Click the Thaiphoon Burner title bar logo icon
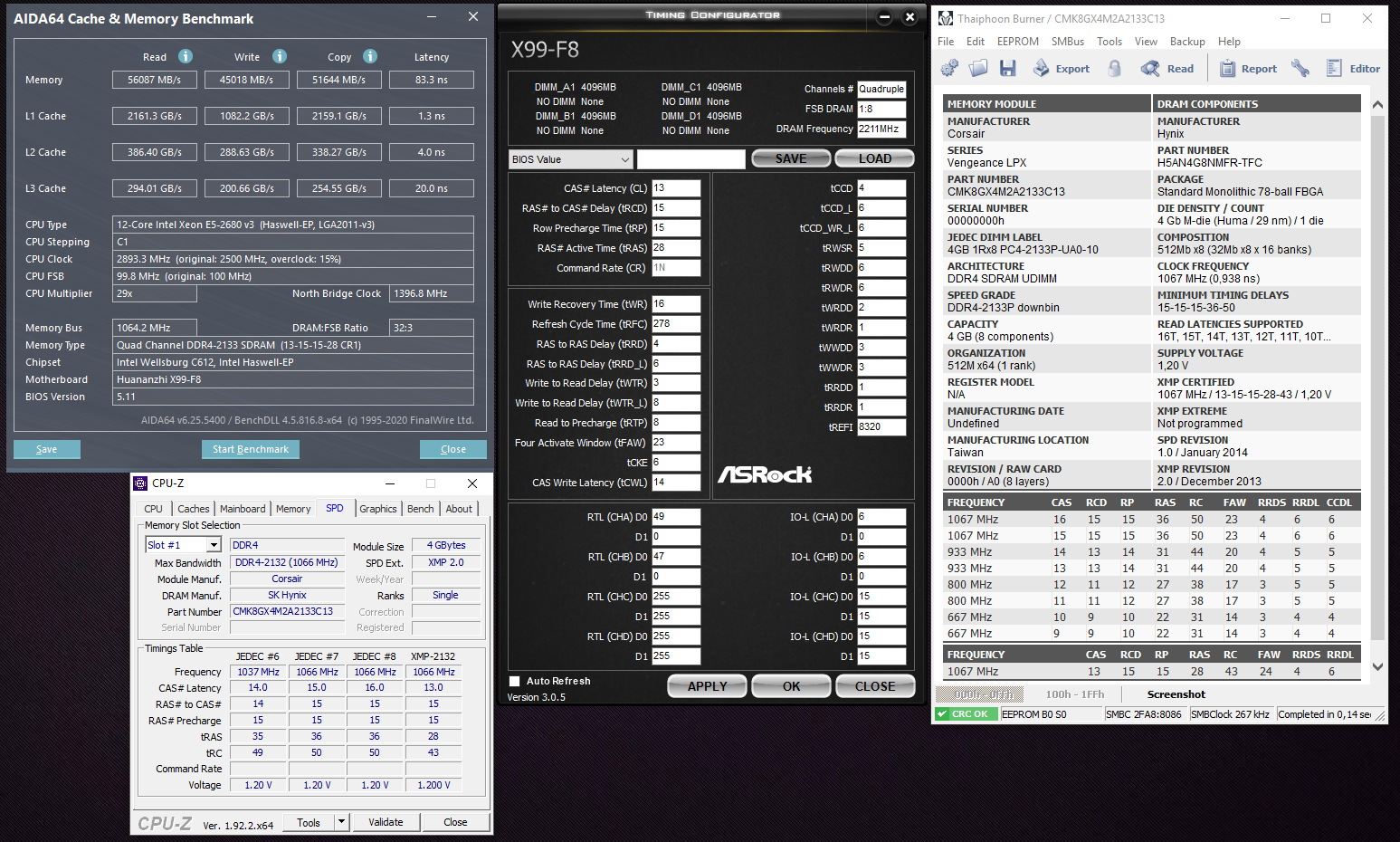This screenshot has width=1400, height=842. click(946, 18)
